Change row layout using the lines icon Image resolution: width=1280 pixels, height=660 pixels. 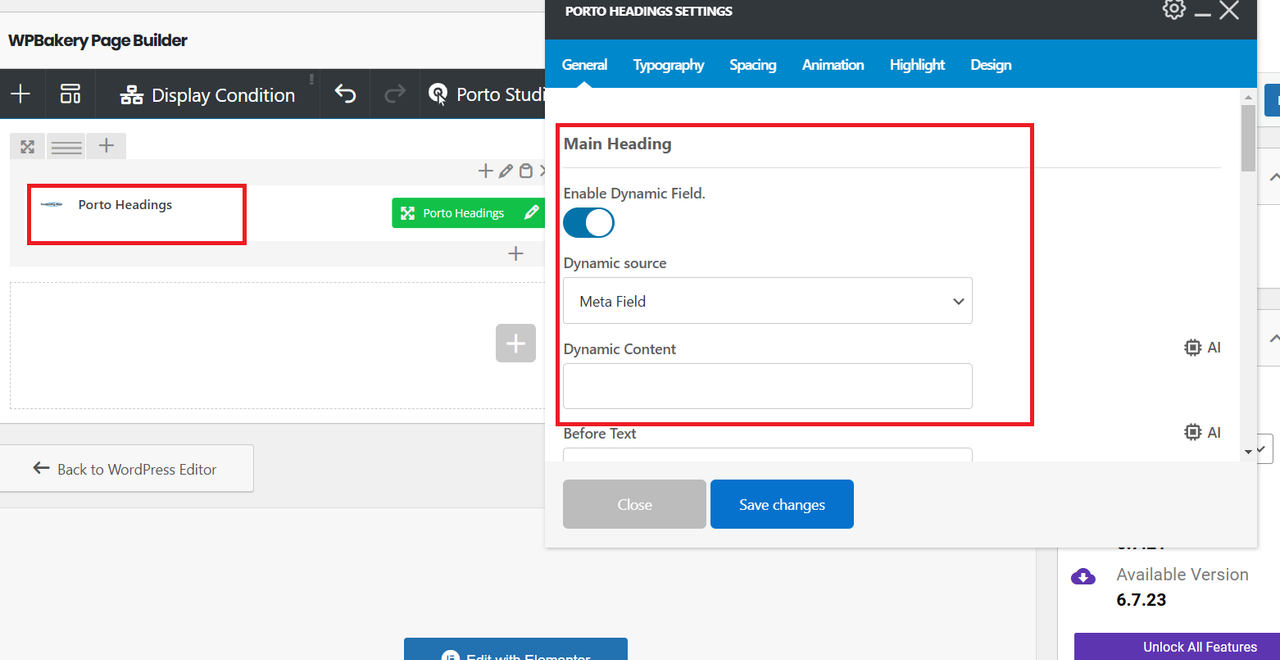pos(67,146)
